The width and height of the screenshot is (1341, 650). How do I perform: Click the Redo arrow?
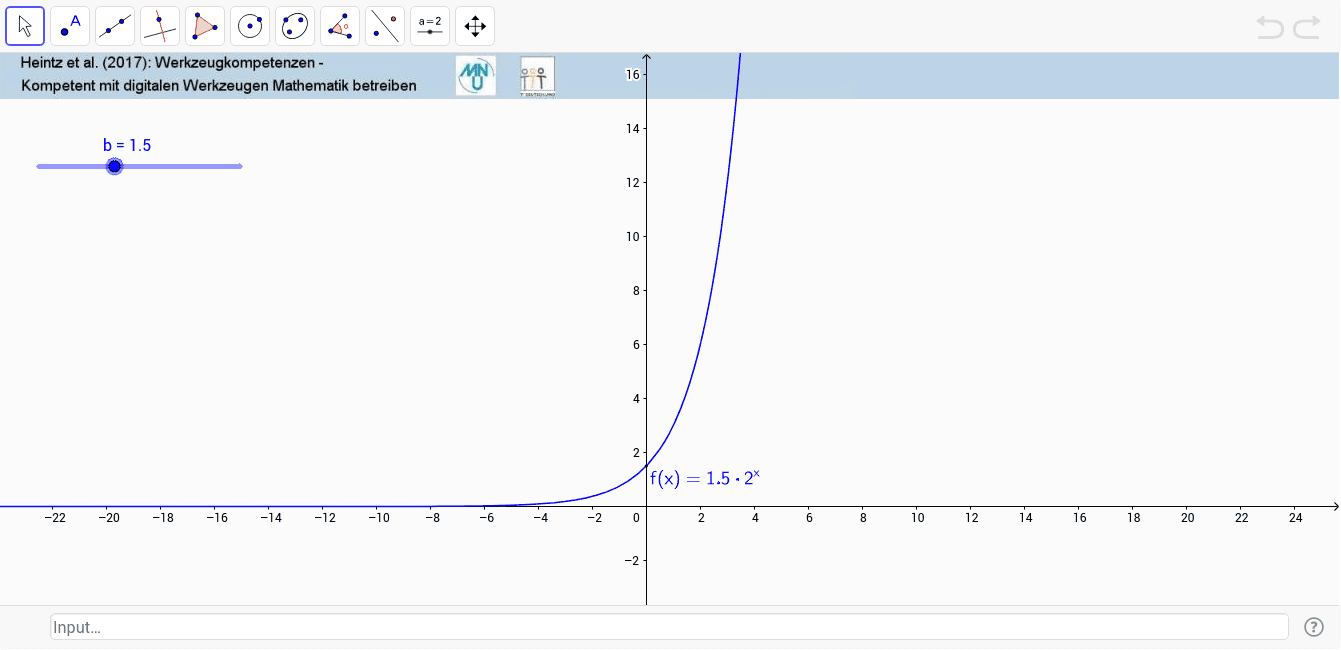coord(1307,27)
